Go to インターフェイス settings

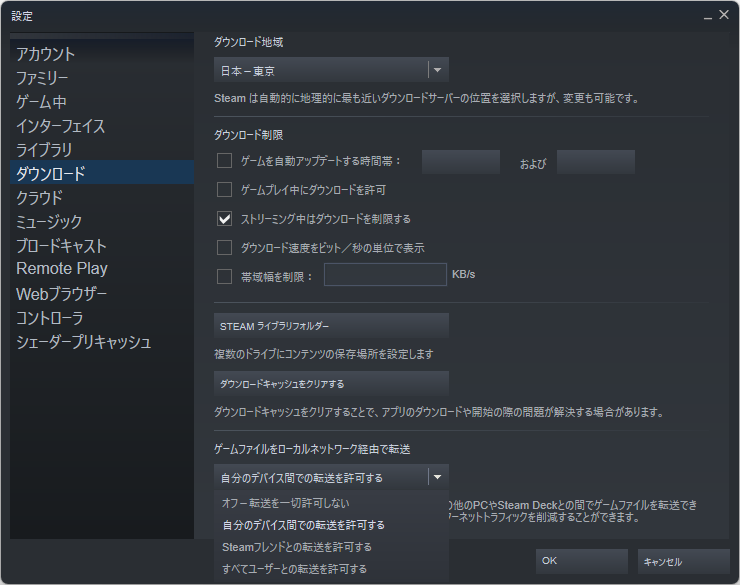tap(101, 126)
